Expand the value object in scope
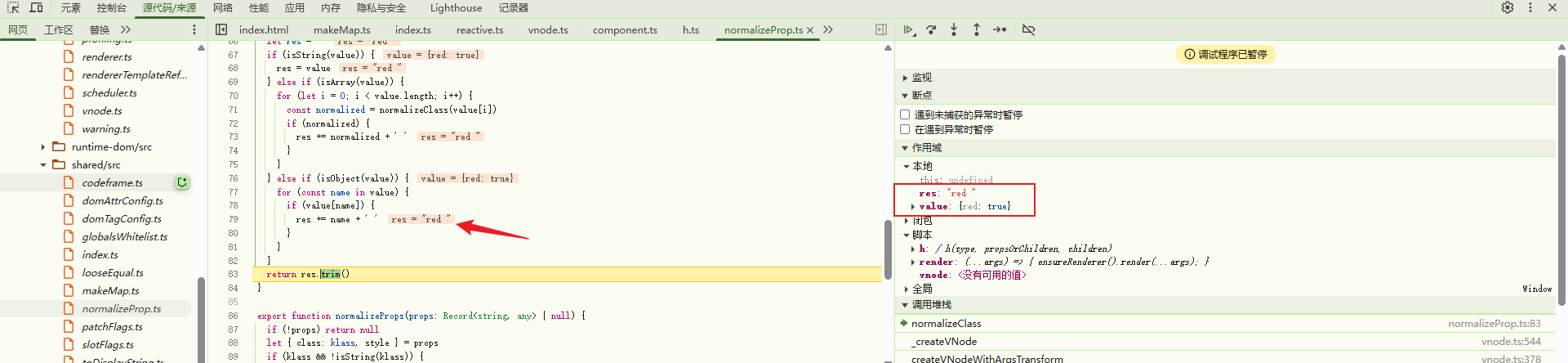The image size is (1568, 363). pos(913,206)
